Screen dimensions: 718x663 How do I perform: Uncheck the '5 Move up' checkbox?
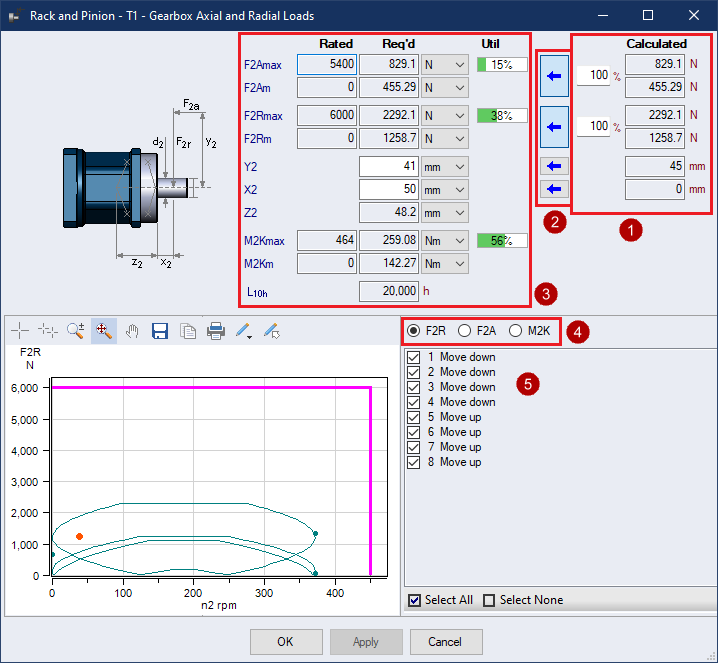click(x=414, y=417)
